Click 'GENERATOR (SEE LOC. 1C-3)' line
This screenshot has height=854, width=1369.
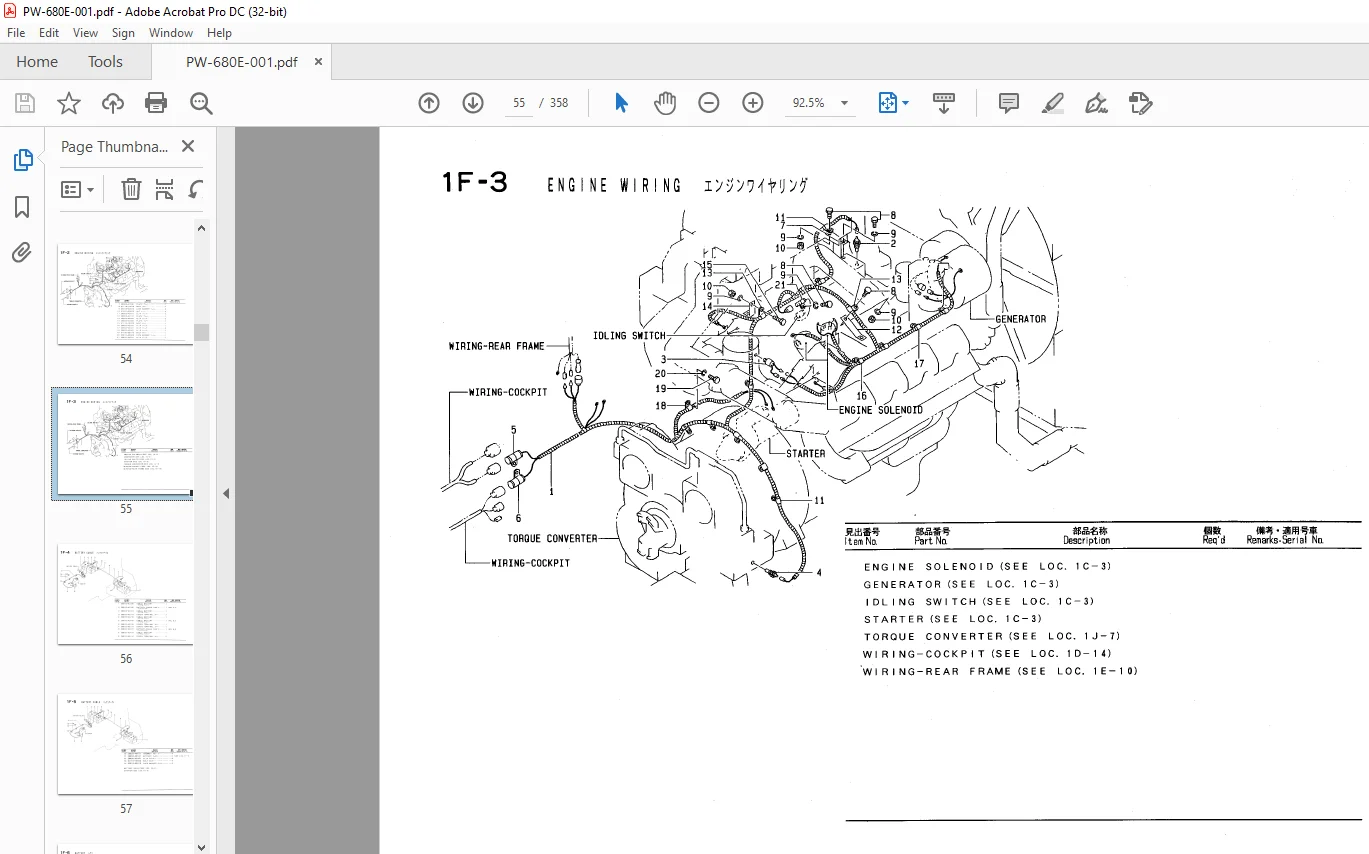tap(961, 584)
